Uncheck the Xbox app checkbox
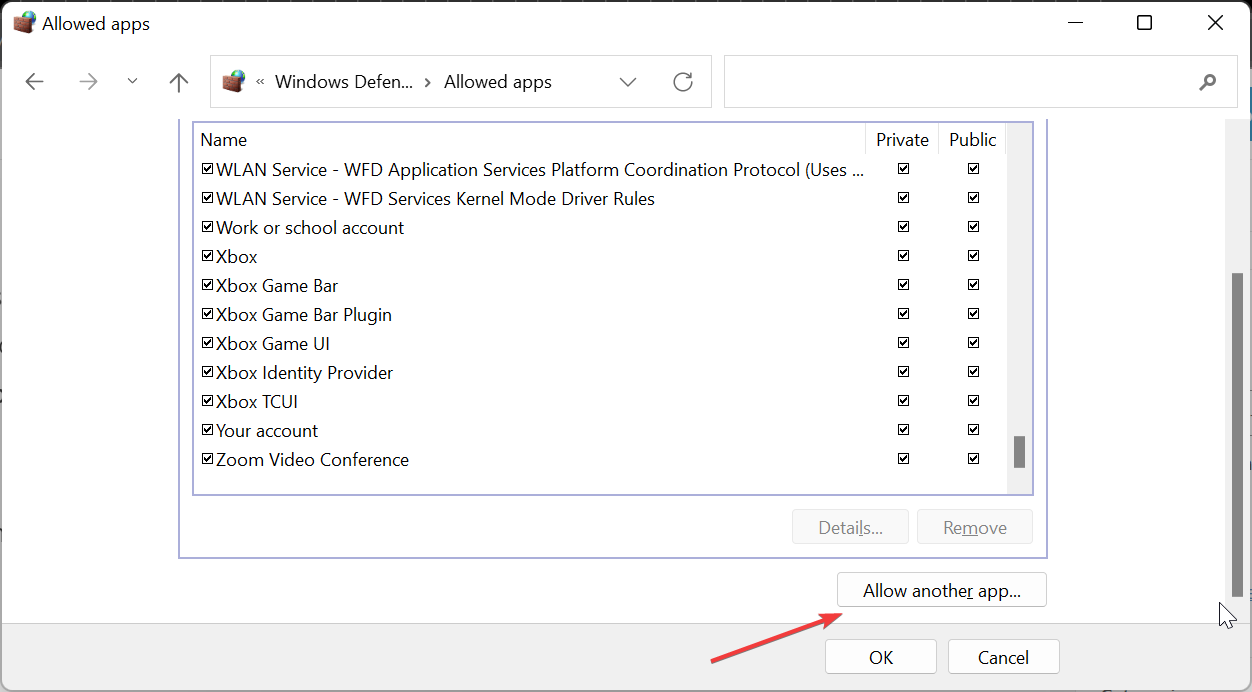The width and height of the screenshot is (1252, 692). click(x=208, y=257)
